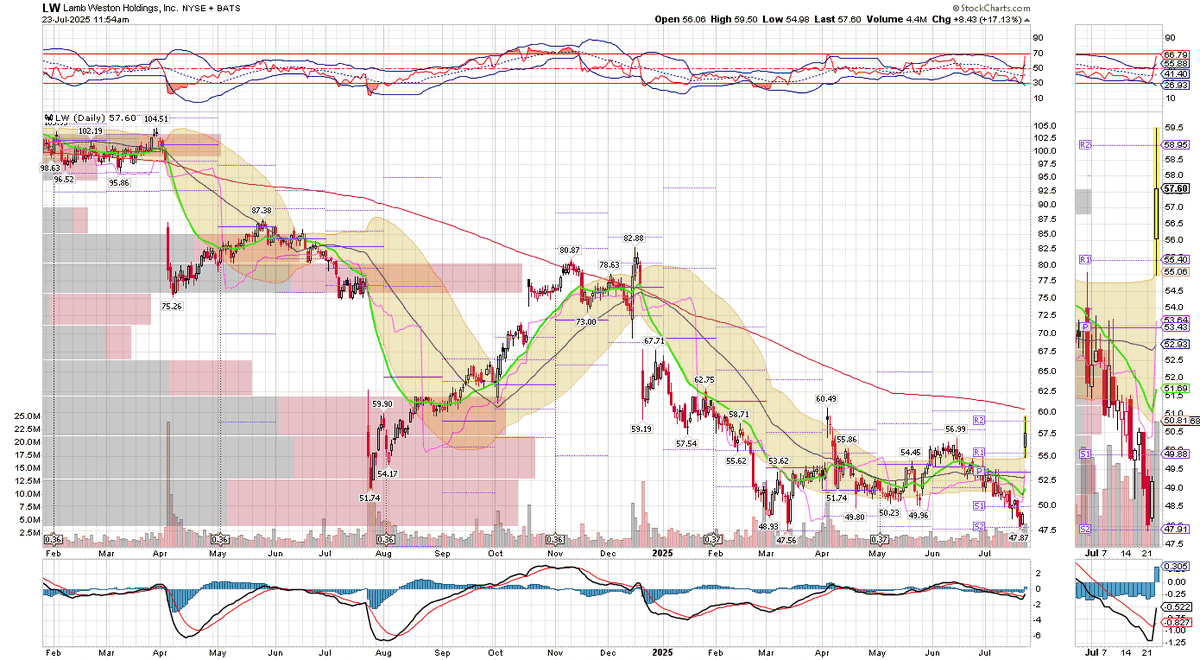Image resolution: width=1200 pixels, height=660 pixels.
Task: Click the 23-Jul-2025 11:54am timestamp
Action: pyautogui.click(x=85, y=20)
